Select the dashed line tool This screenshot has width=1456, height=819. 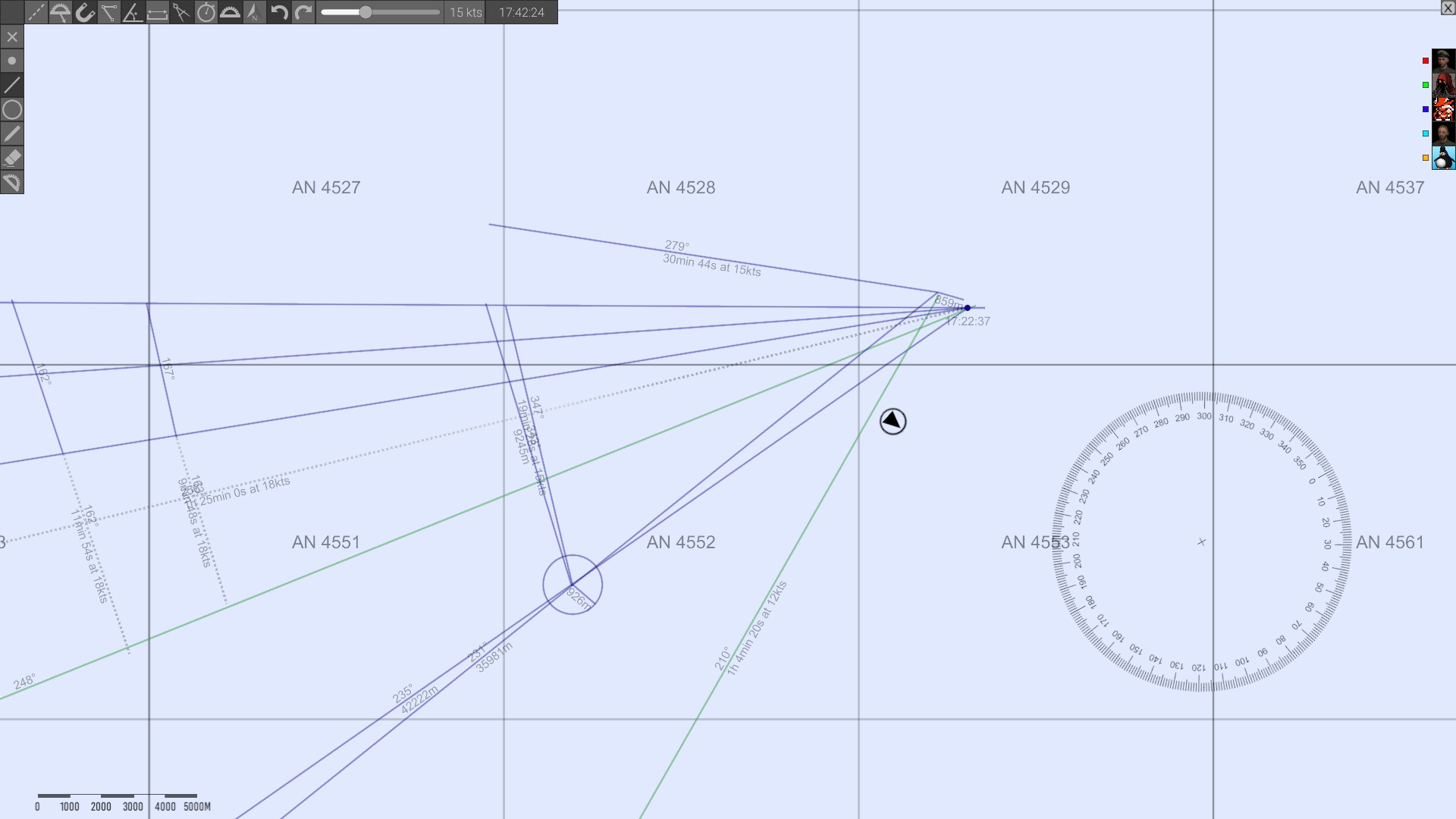click(x=36, y=12)
